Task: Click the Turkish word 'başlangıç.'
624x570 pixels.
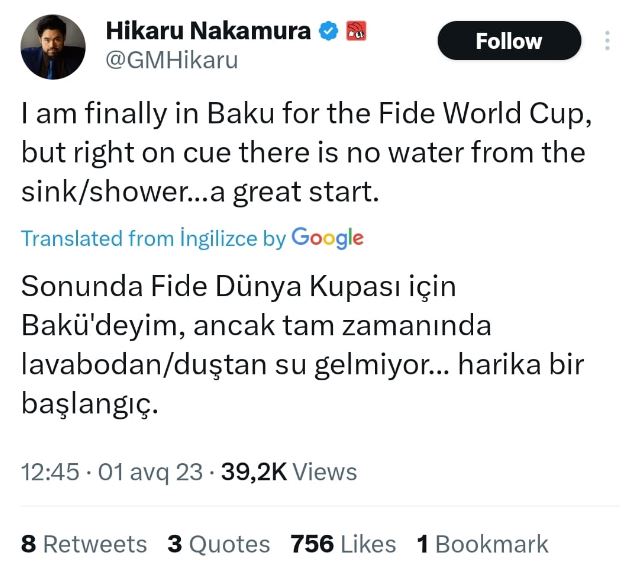Action: click(x=90, y=406)
